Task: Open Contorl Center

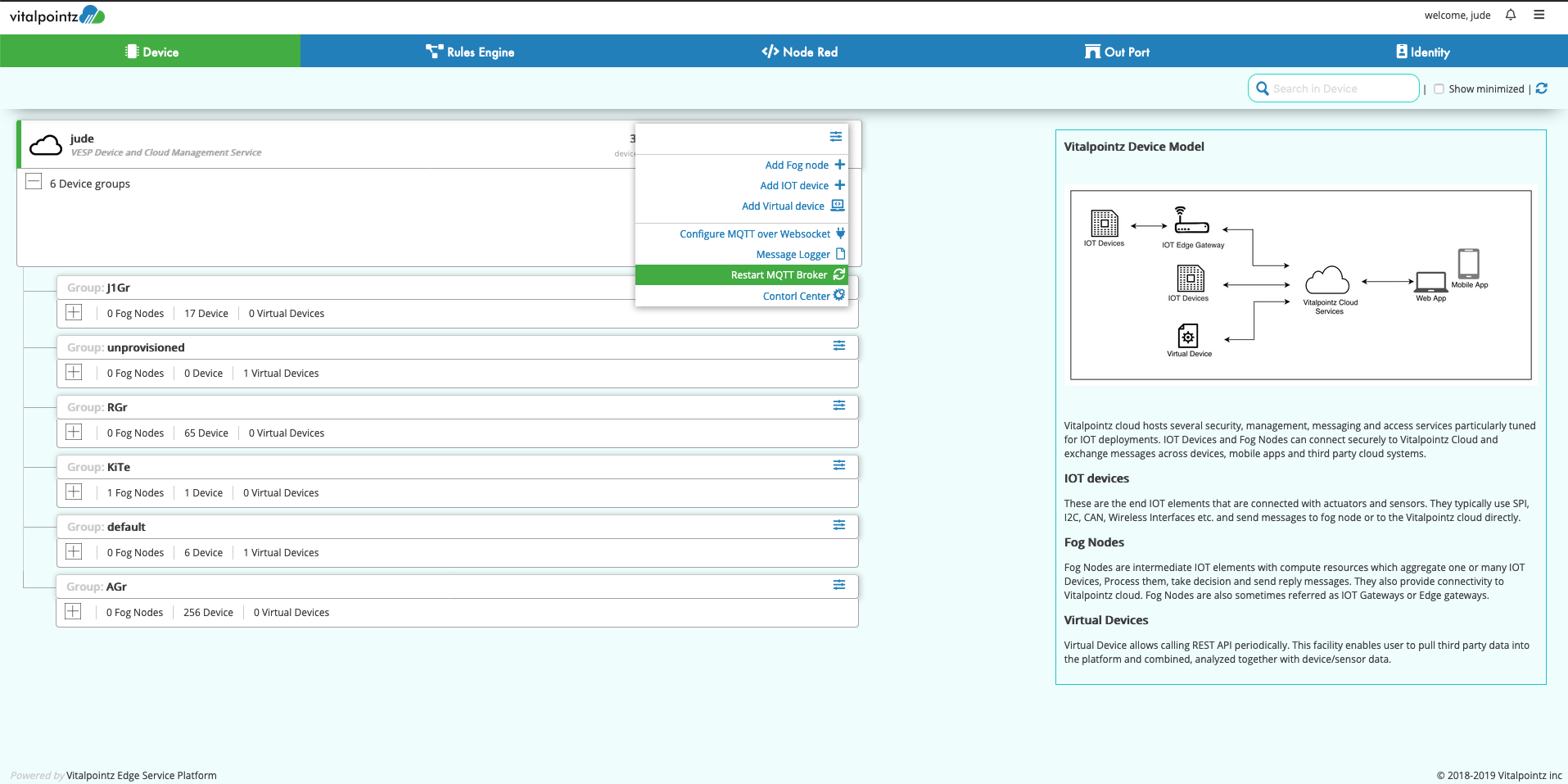Action: tap(796, 296)
